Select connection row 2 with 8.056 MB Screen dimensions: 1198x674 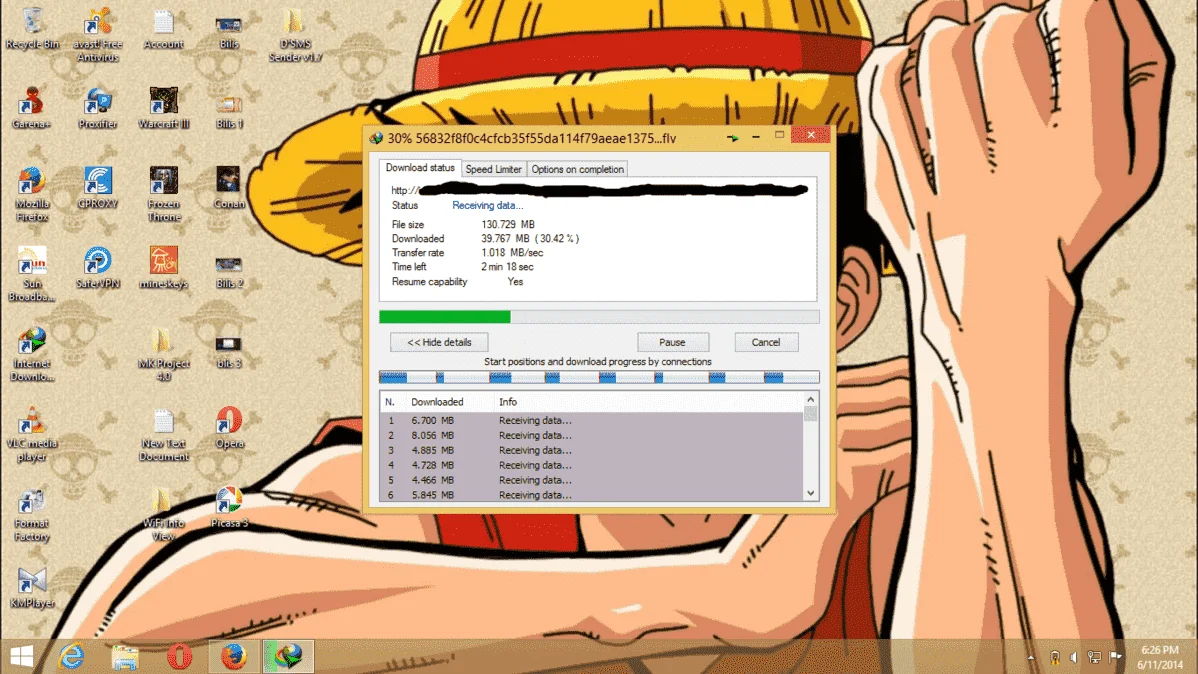(591, 436)
